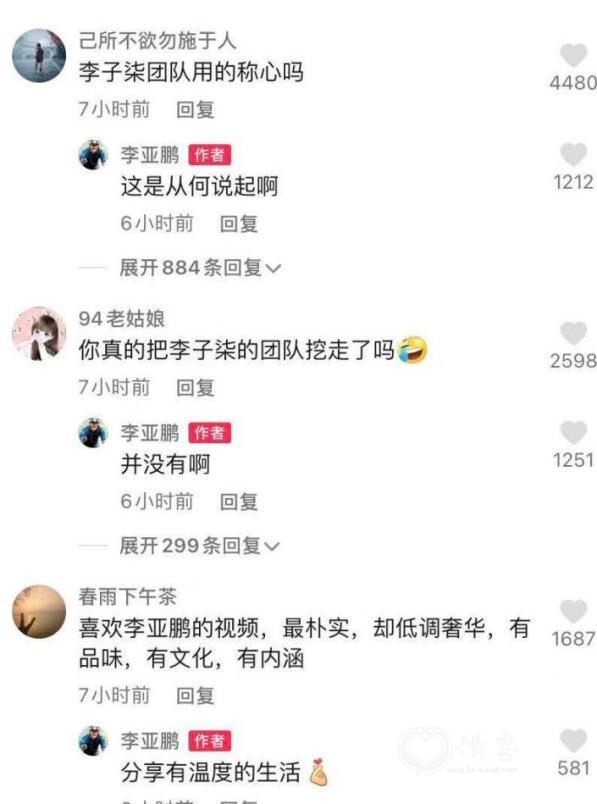Like the author reply with 1251 likes

[x=573, y=432]
